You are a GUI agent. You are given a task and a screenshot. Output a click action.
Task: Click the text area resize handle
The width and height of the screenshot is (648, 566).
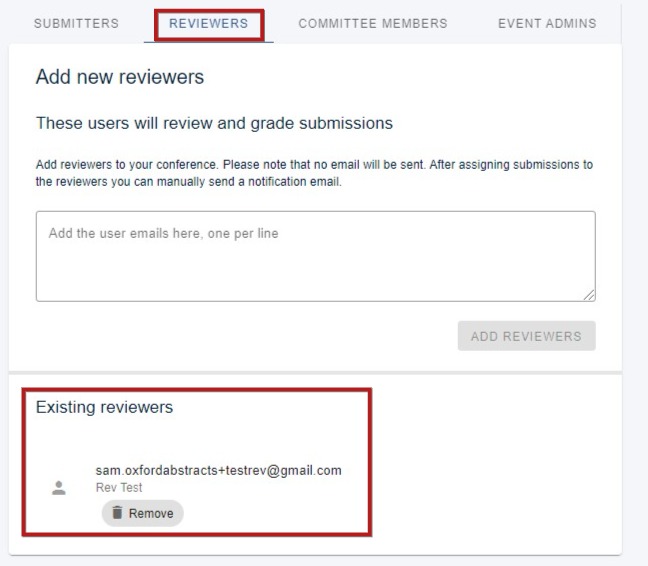[589, 295]
